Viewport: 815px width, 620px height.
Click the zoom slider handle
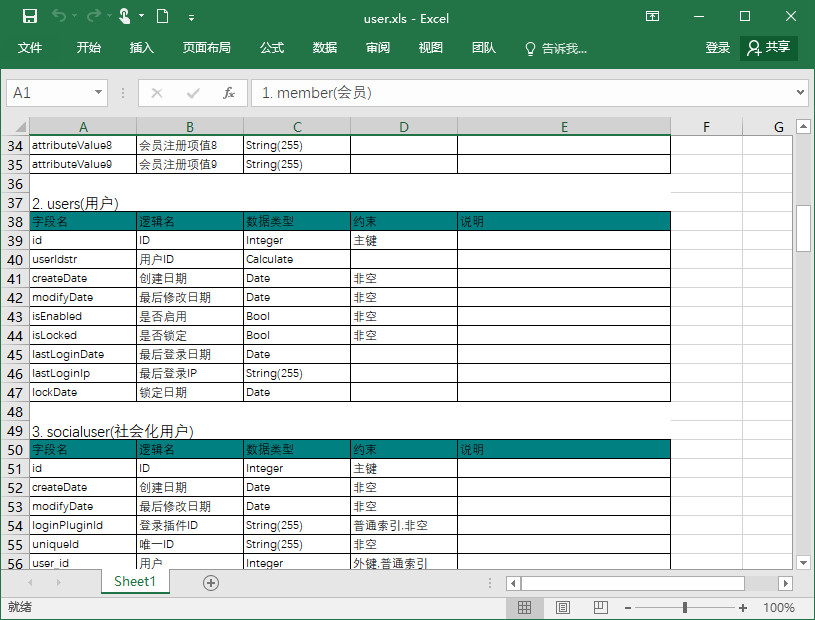click(685, 607)
